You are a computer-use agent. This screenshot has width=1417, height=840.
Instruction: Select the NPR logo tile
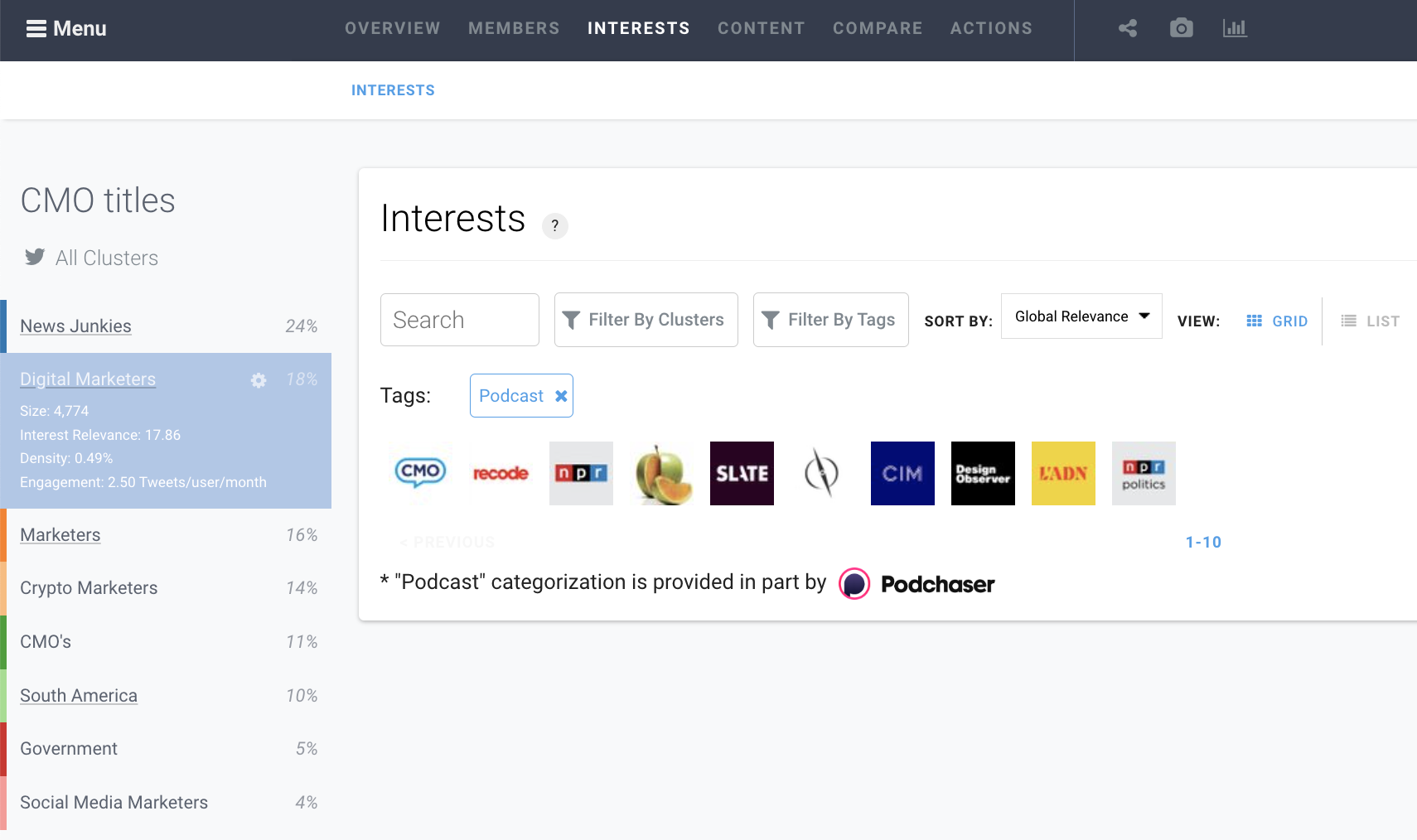pyautogui.click(x=581, y=473)
